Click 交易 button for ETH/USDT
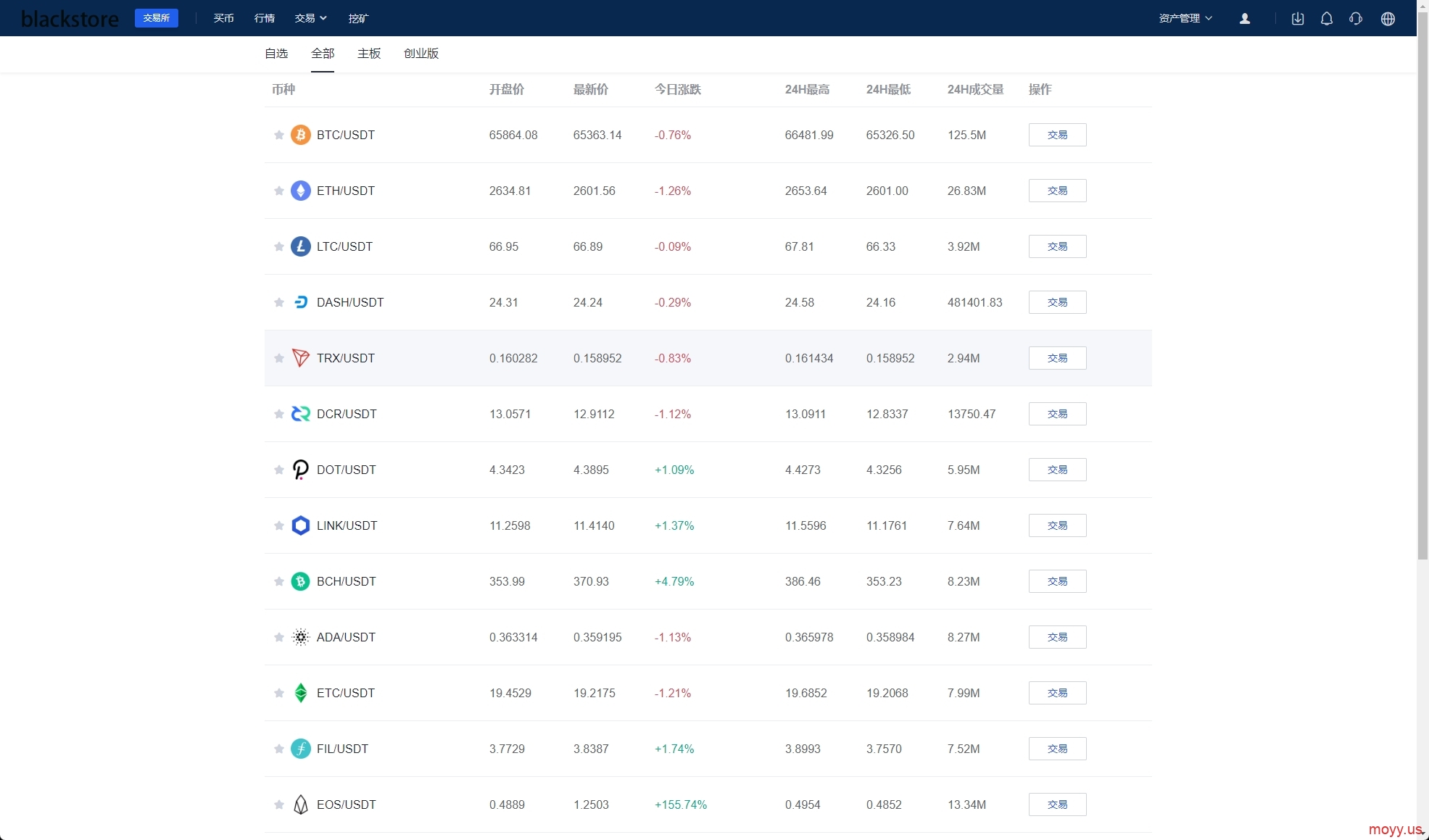The width and height of the screenshot is (1429, 840). (1057, 191)
